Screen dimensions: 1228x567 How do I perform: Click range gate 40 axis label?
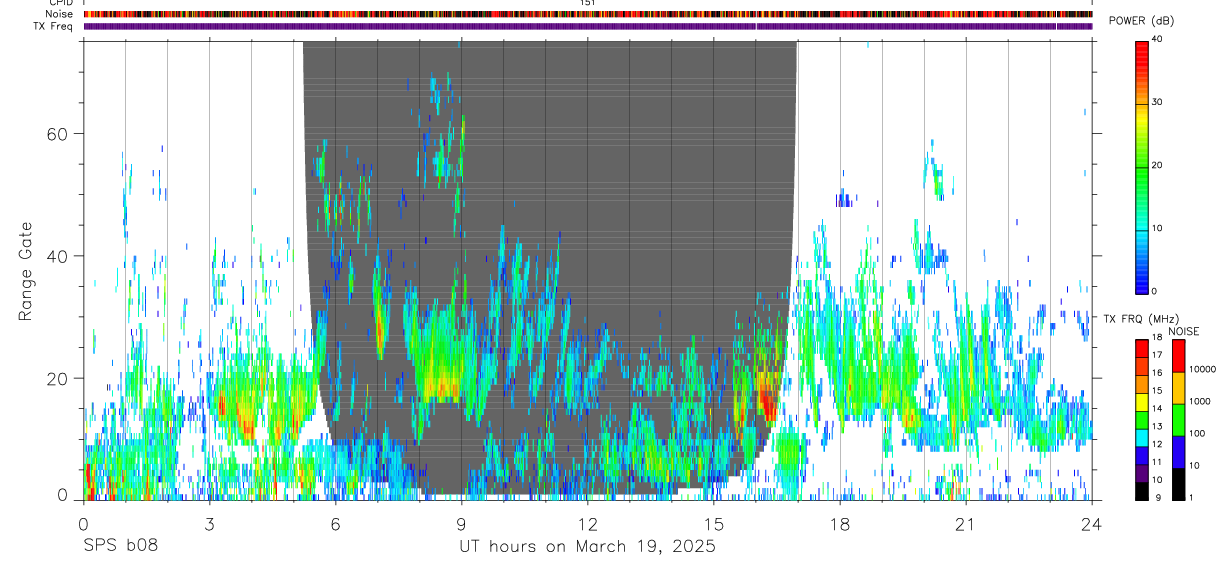click(x=56, y=256)
